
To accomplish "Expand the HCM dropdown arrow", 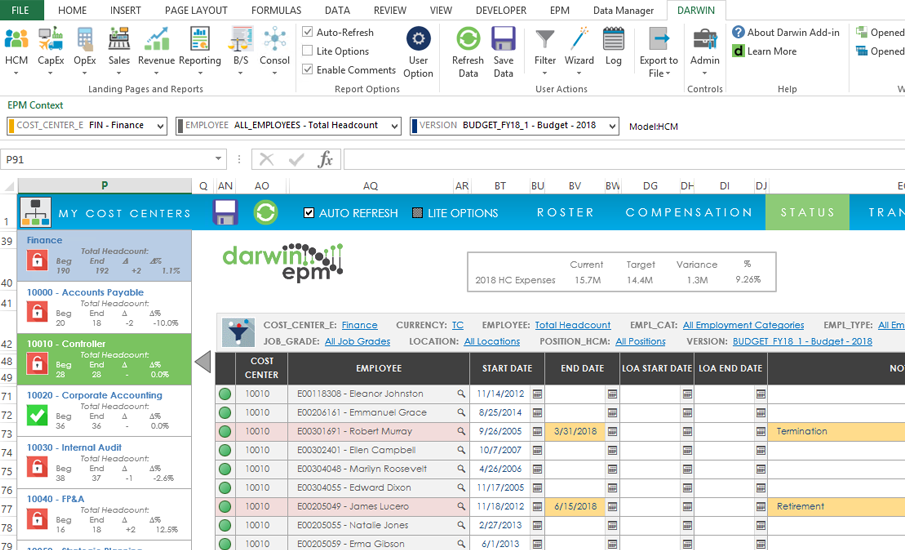I will 16,73.
